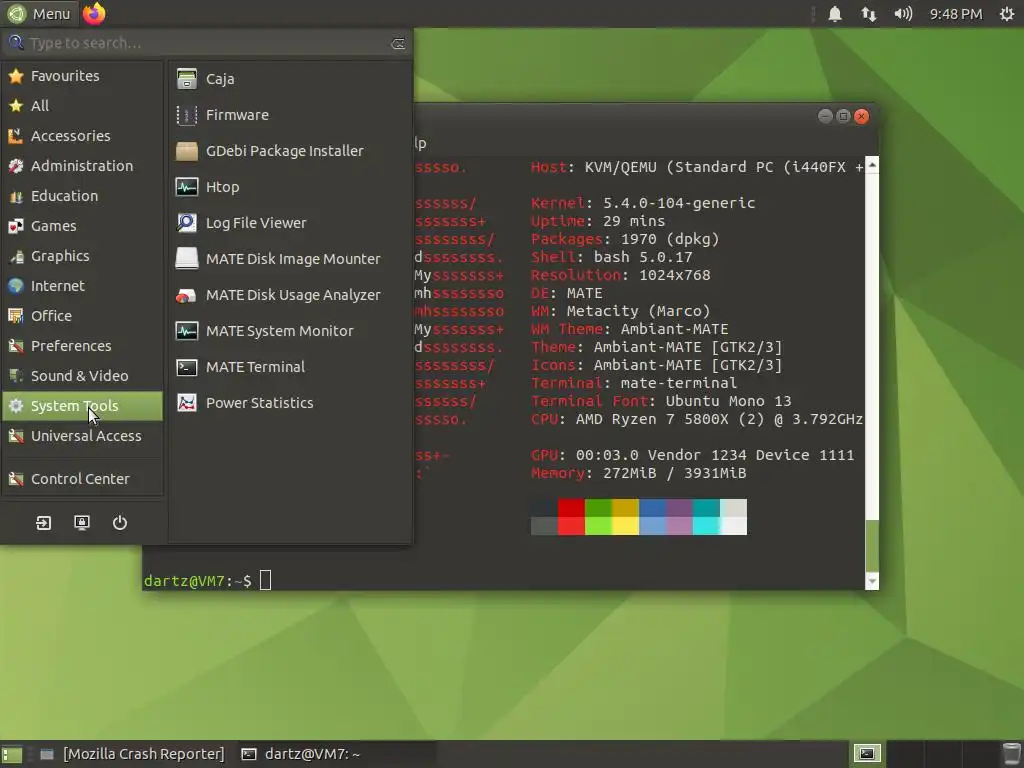Open GDebi Package Installer
1024x768 pixels.
[x=290, y=151]
